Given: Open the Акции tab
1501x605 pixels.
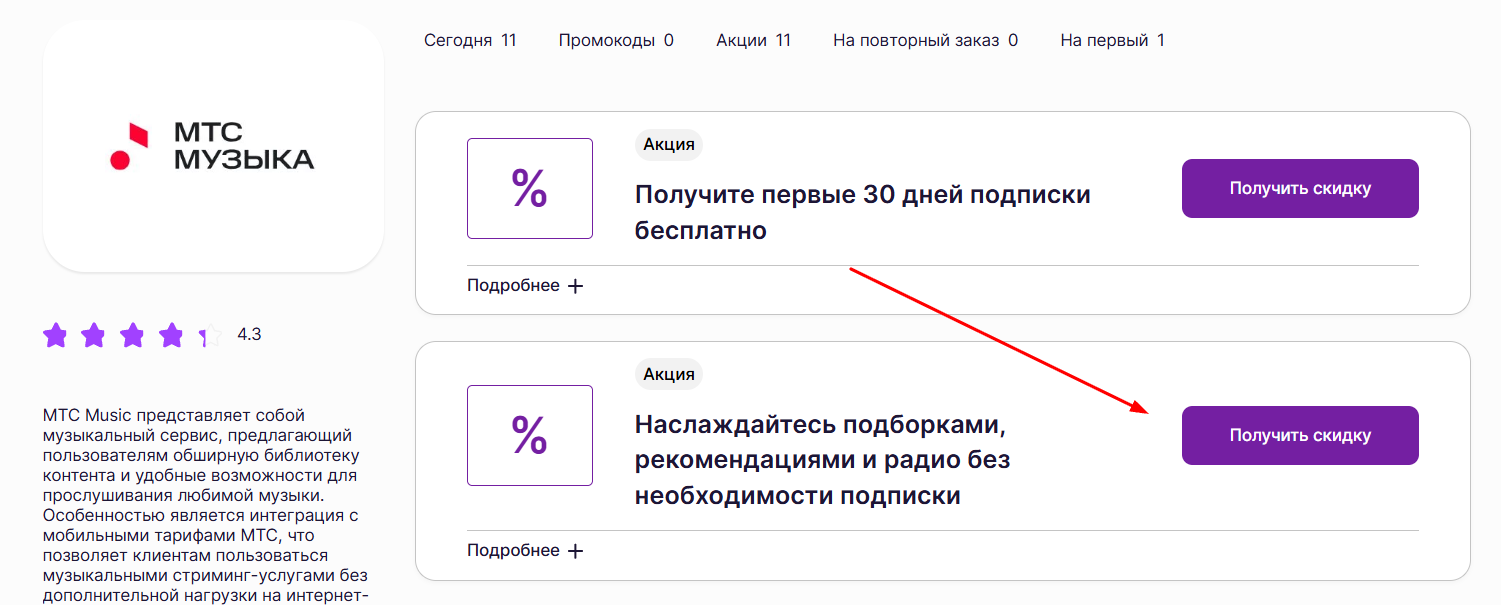Looking at the screenshot, I should [754, 39].
